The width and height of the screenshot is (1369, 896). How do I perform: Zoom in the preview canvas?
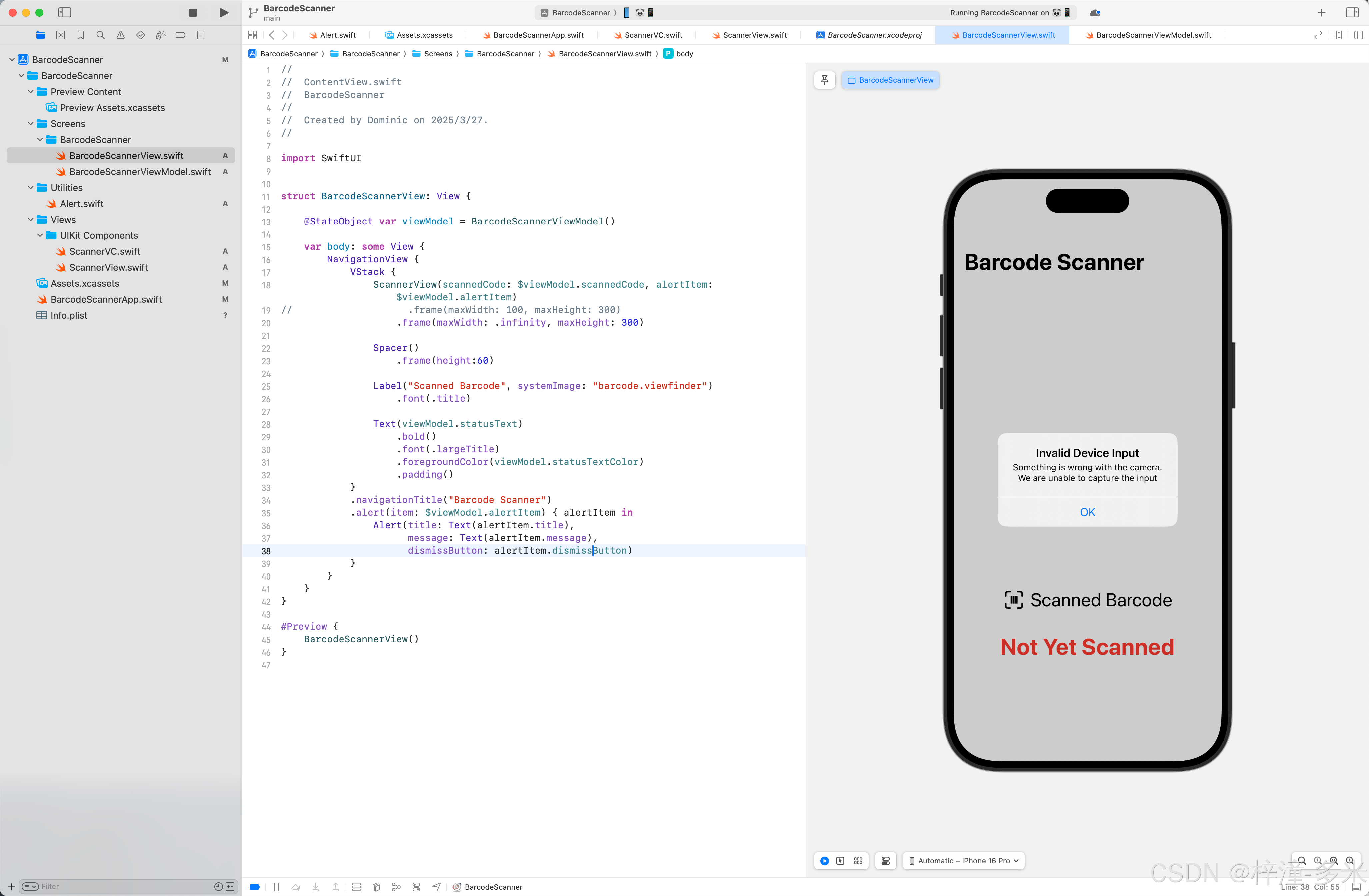click(x=1349, y=860)
